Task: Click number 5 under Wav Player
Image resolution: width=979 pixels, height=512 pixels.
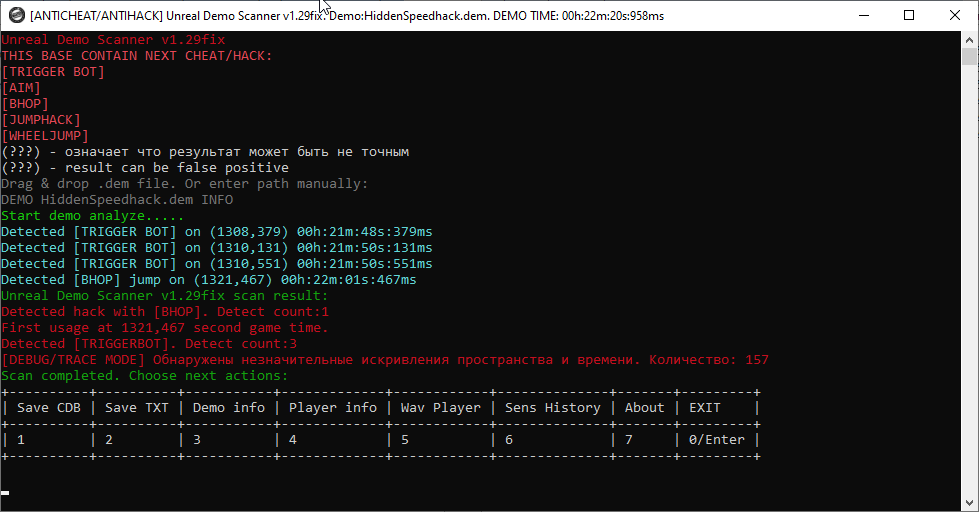Action: pos(405,440)
